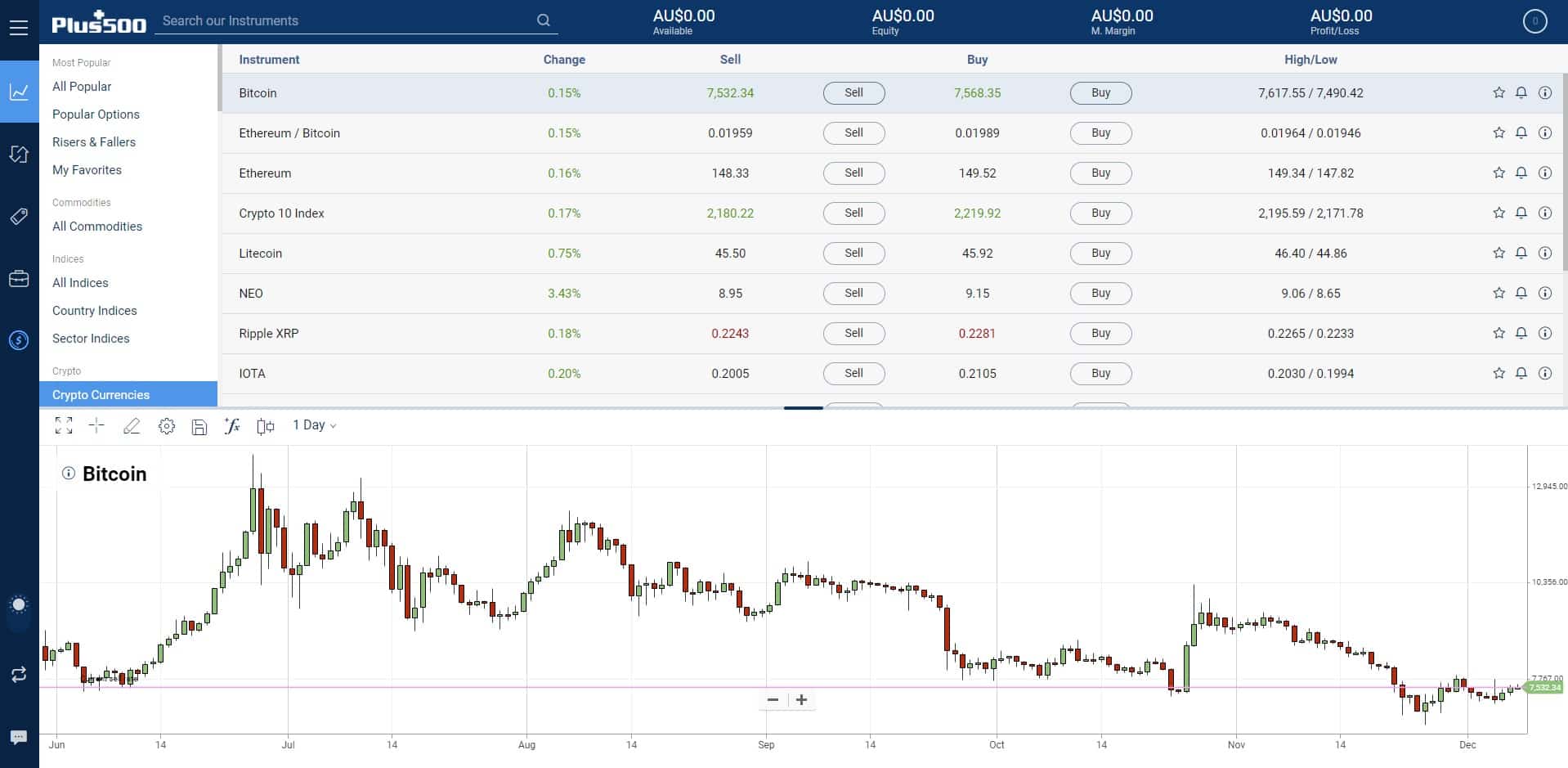Image resolution: width=1568 pixels, height=768 pixels.
Task: Open the Orders tag sidebar icon
Action: tap(19, 216)
